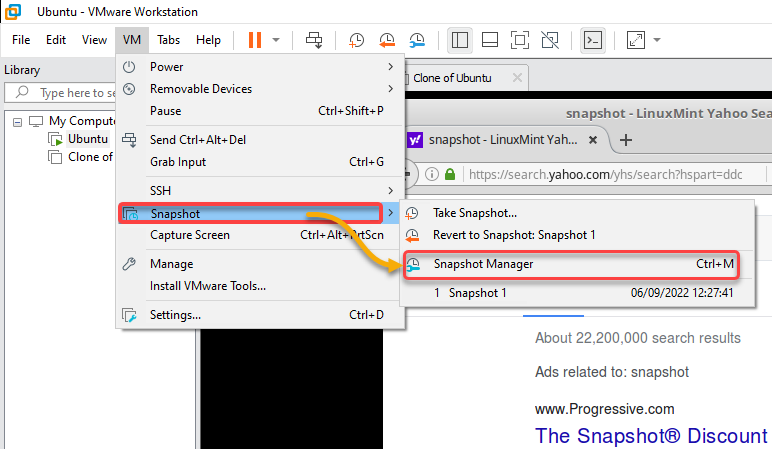Viewport: 772px width, 449px height.
Task: Click the wrench icon beside Manage
Action: coord(129,264)
